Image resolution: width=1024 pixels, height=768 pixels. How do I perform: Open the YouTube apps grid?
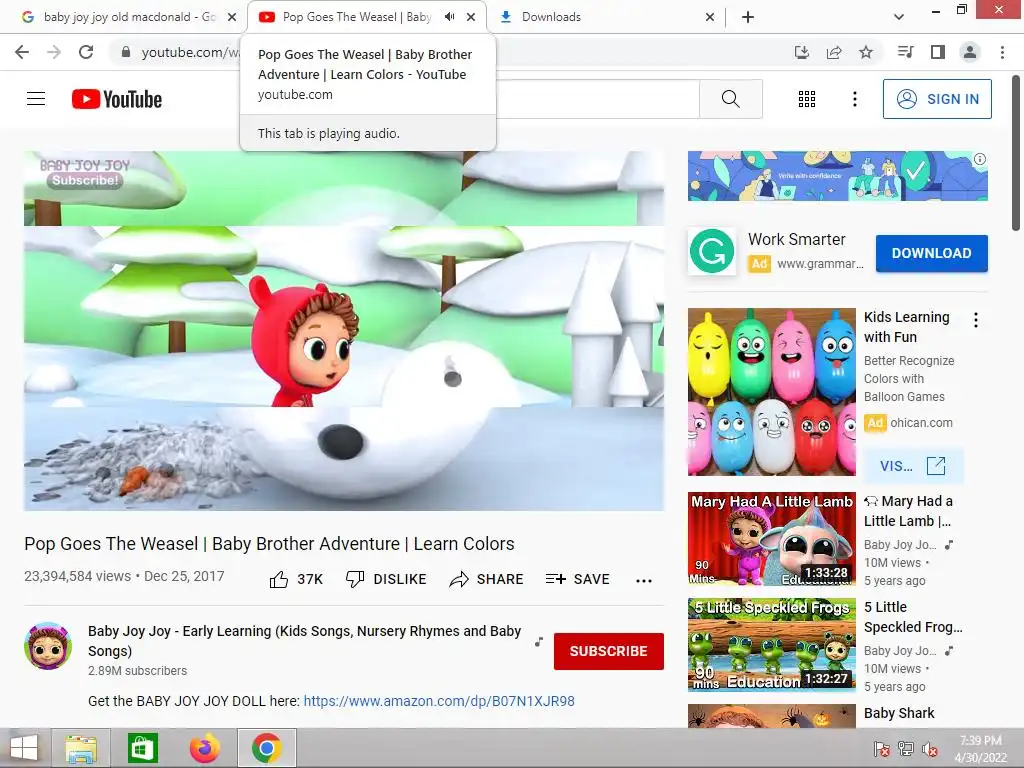807,99
